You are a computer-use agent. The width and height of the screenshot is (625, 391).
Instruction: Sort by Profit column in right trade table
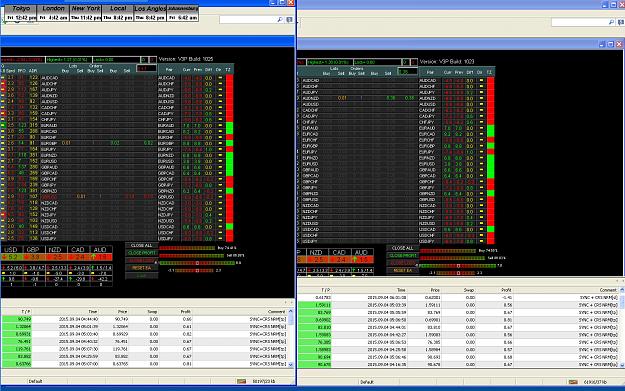[506, 290]
